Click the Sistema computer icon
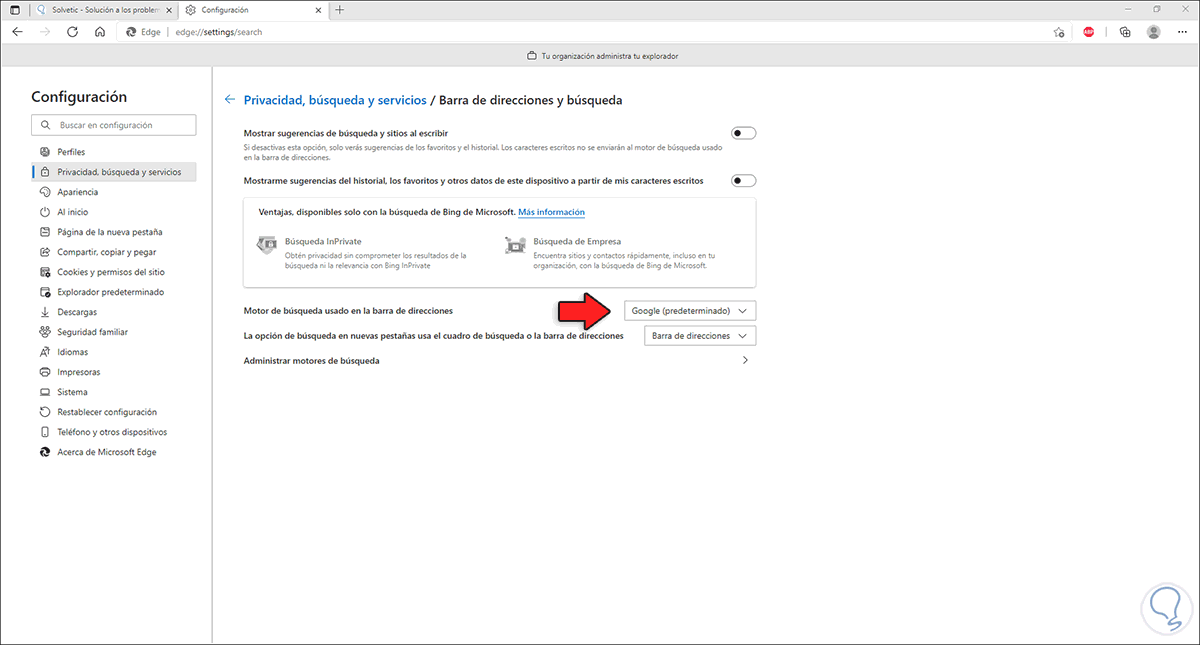The width and height of the screenshot is (1200, 645). point(45,392)
